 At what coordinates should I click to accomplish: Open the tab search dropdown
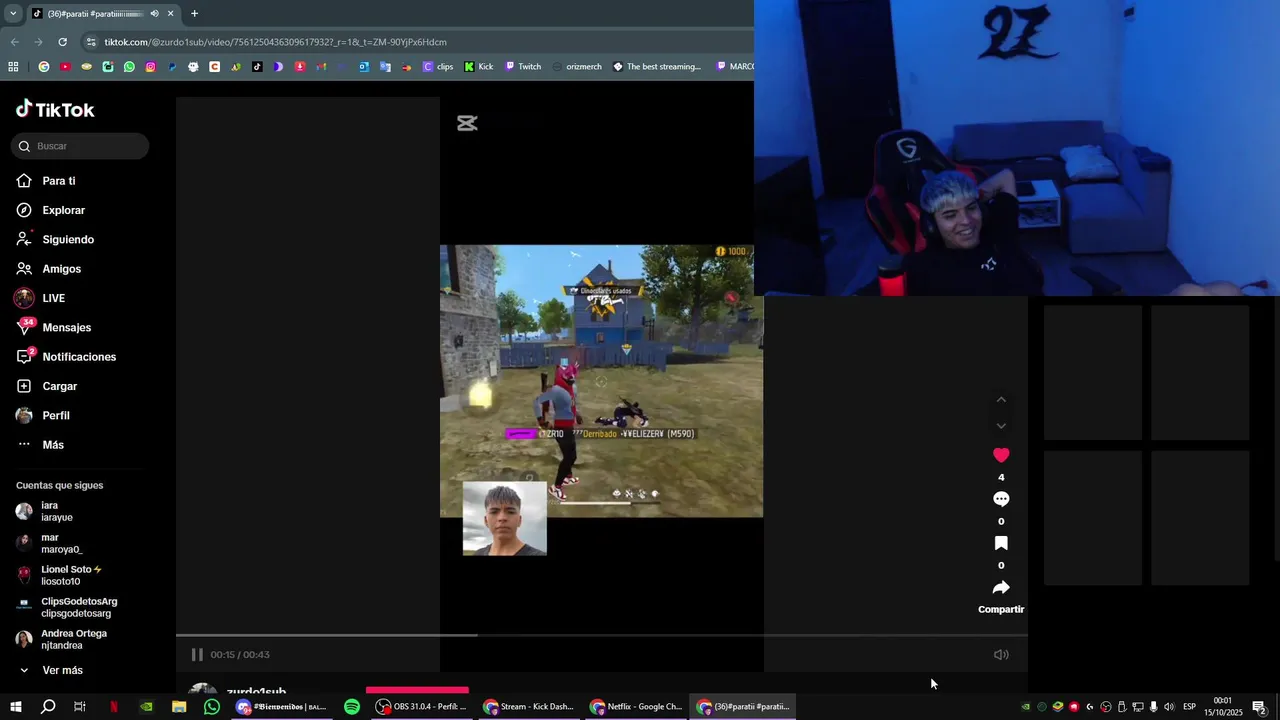12,14
